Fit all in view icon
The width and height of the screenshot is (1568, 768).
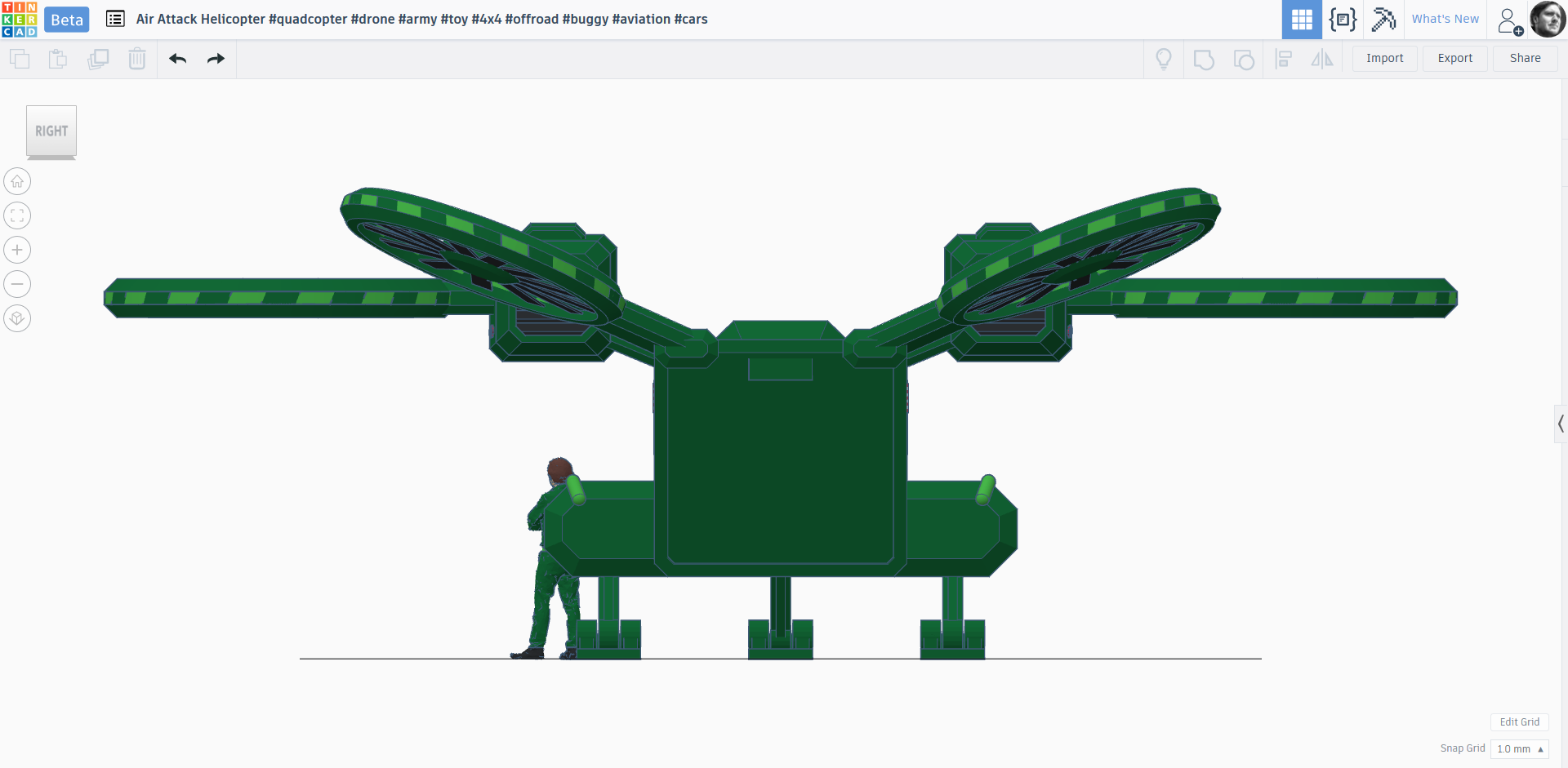tap(17, 215)
